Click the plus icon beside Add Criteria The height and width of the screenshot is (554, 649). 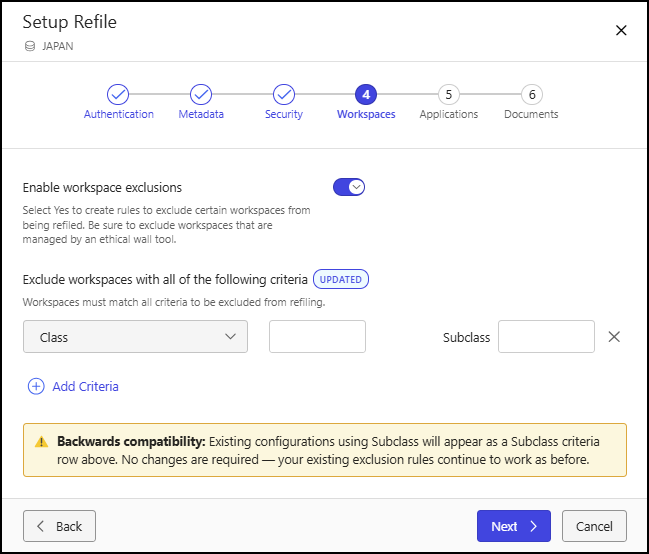point(36,386)
